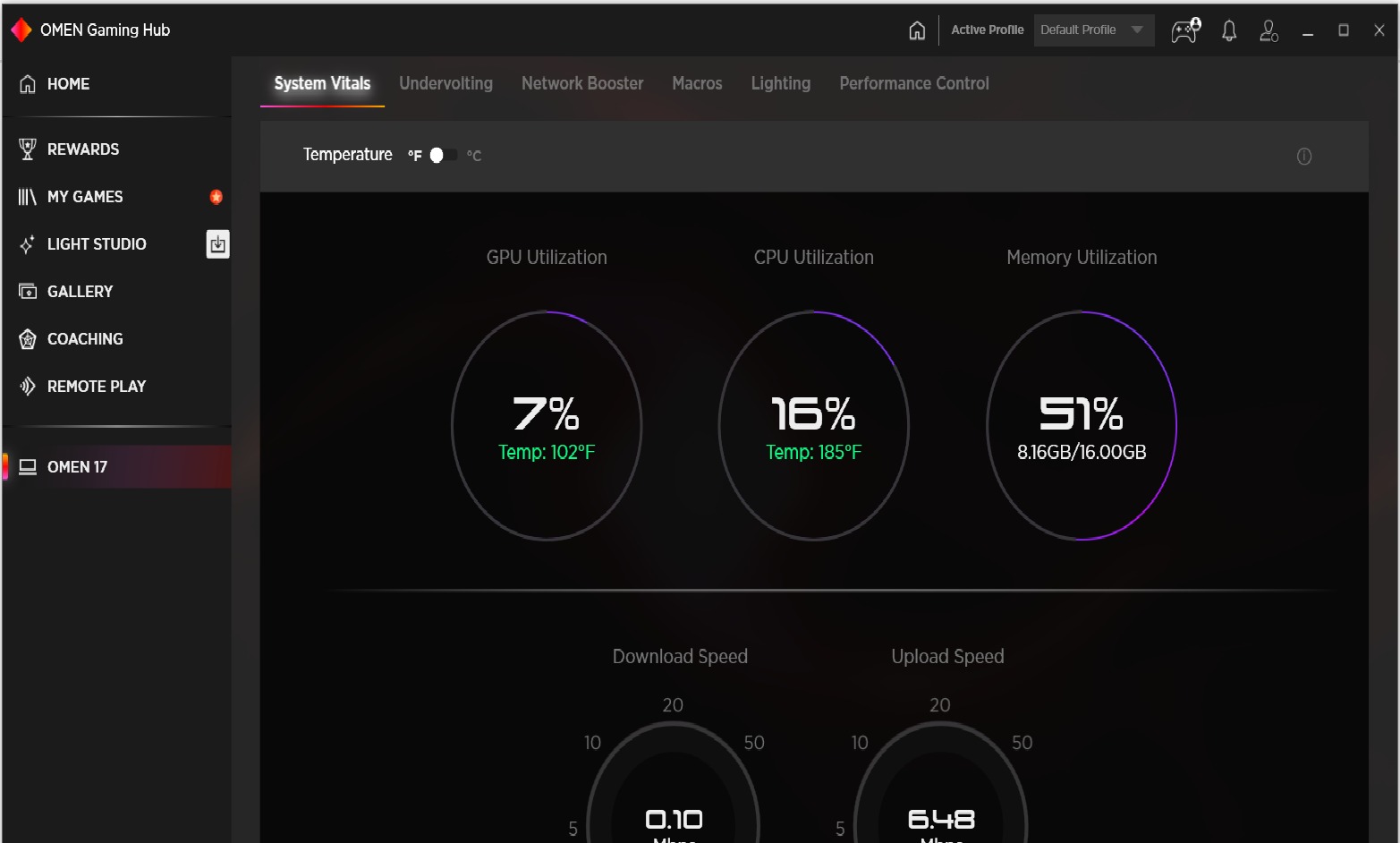Click the °F unit label
Image resolution: width=1400 pixels, height=843 pixels.
tap(415, 156)
